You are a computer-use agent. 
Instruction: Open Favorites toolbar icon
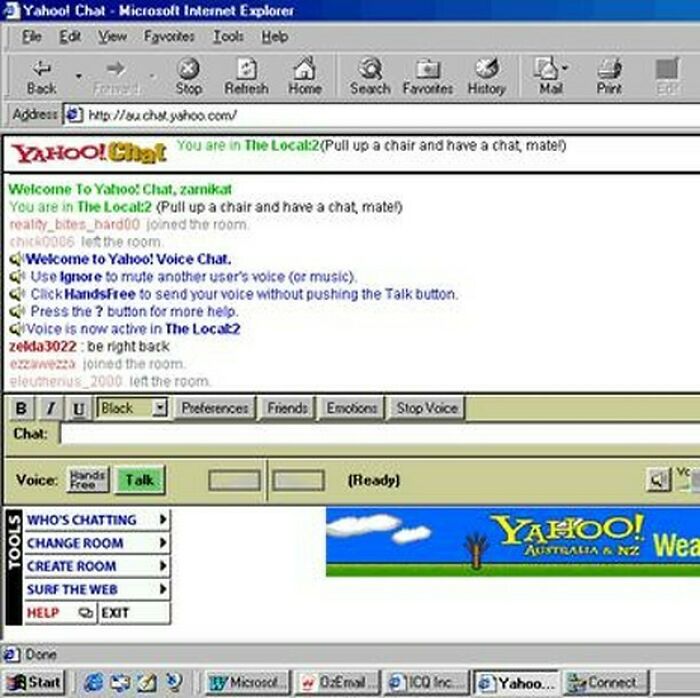428,75
